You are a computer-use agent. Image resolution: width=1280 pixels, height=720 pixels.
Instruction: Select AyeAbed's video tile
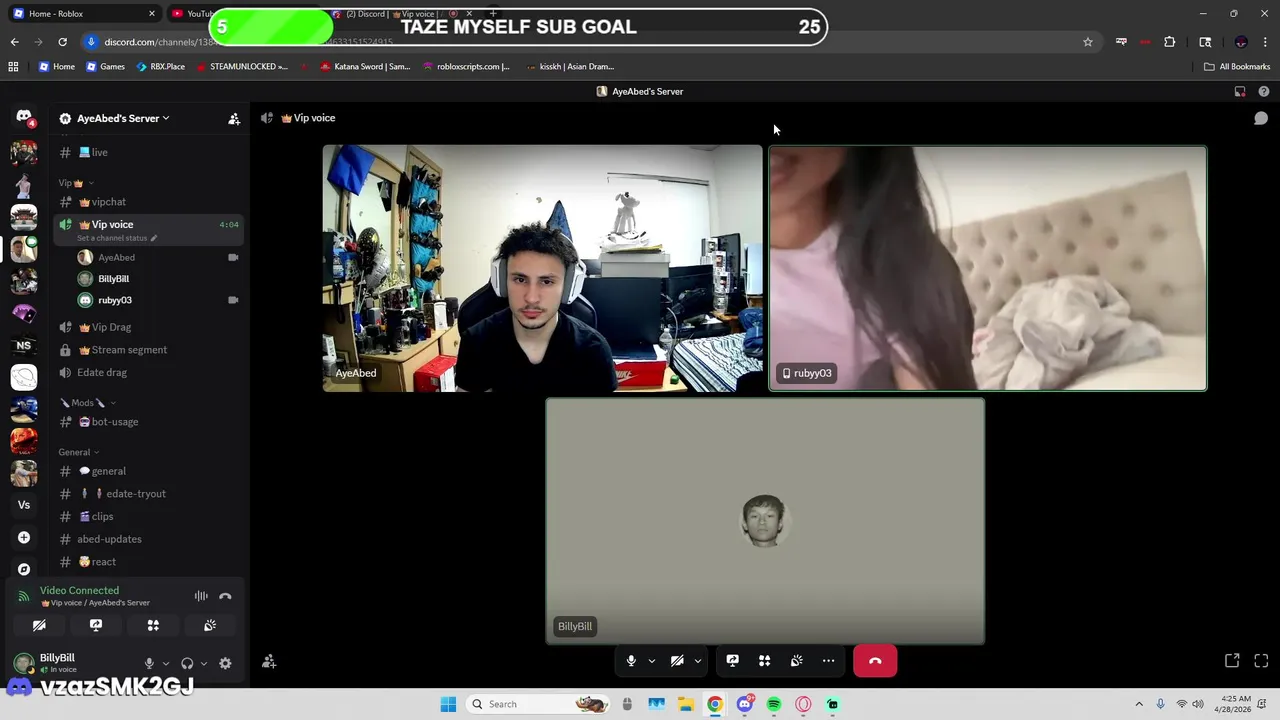click(x=542, y=268)
